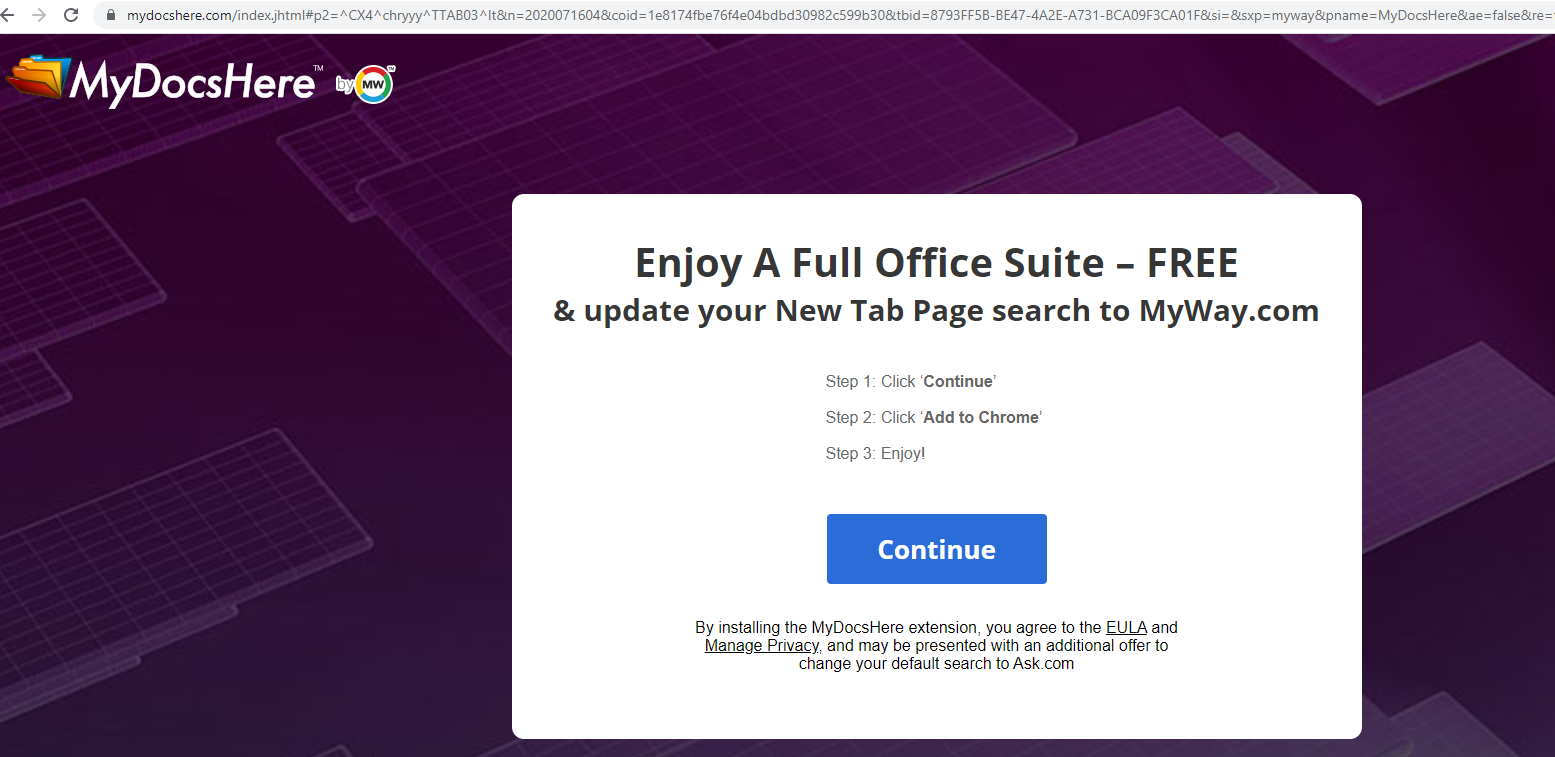Click the browser forward arrow
The image size is (1555, 757).
pyautogui.click(x=39, y=15)
